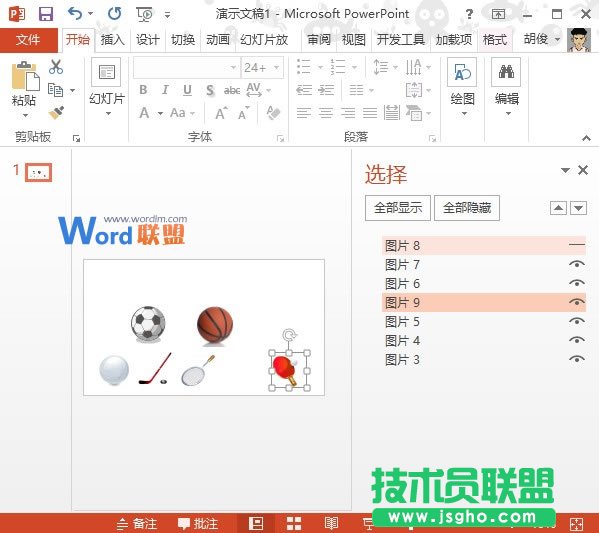Click Send Backward down arrow button
Viewport: 599px width, 533px height.
pyautogui.click(x=578, y=208)
